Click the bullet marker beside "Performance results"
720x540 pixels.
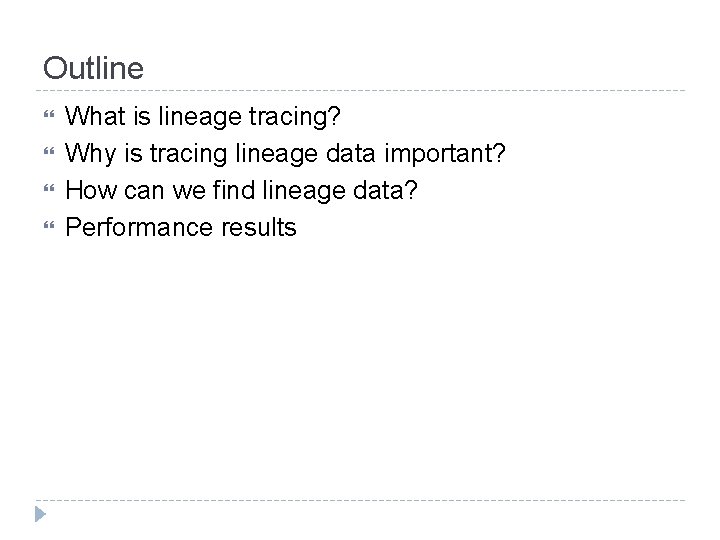(48, 228)
